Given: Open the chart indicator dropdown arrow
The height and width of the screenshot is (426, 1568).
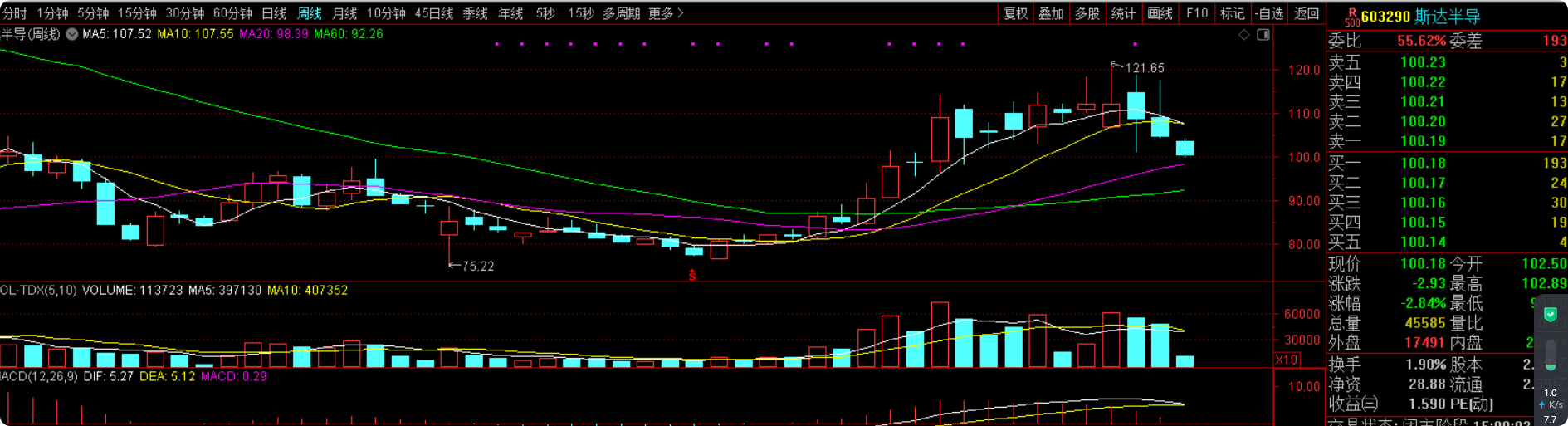Looking at the screenshot, I should (72, 34).
